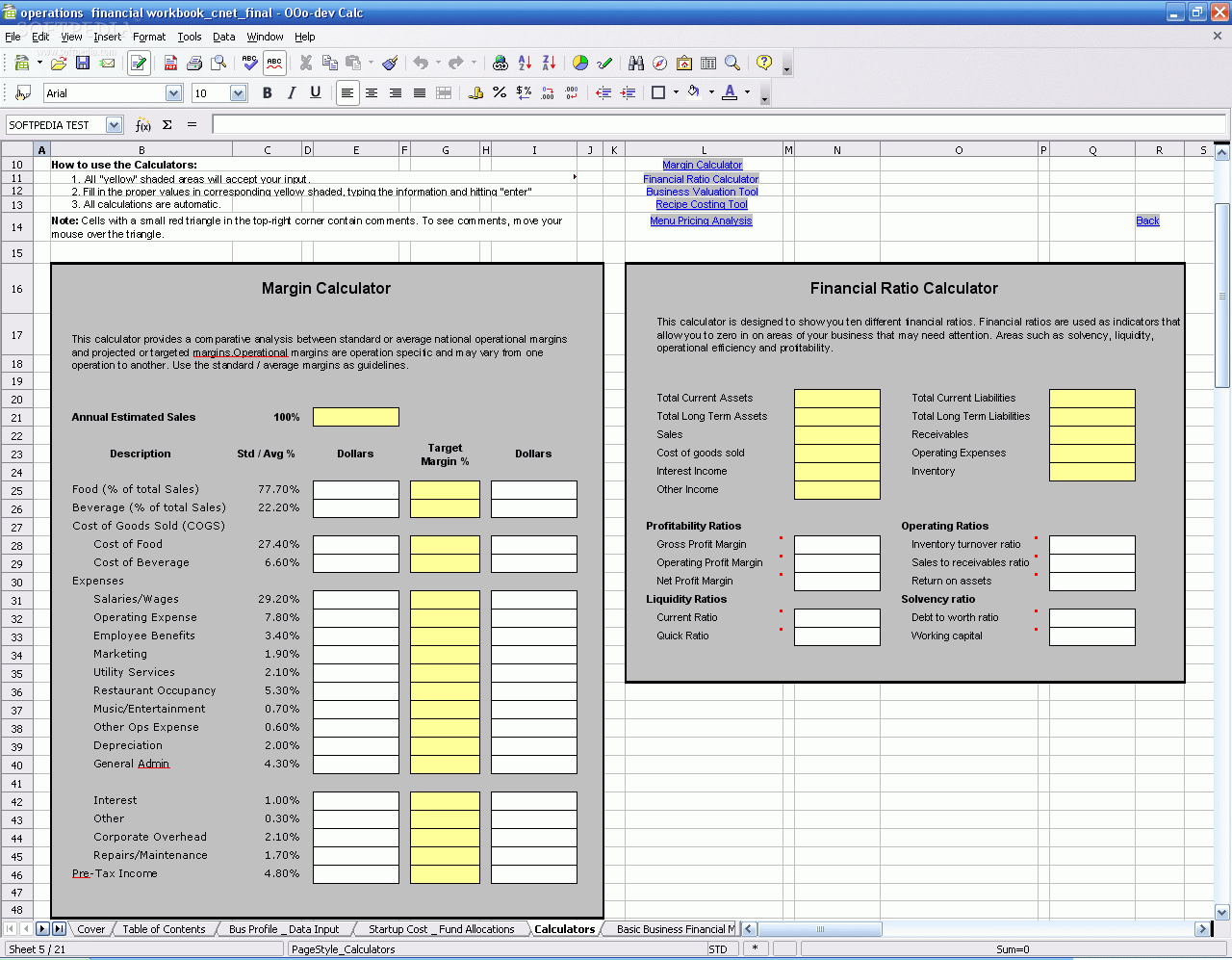Follow Margin Calculator link
Viewport: 1232px width, 960px height.
pyautogui.click(x=703, y=165)
